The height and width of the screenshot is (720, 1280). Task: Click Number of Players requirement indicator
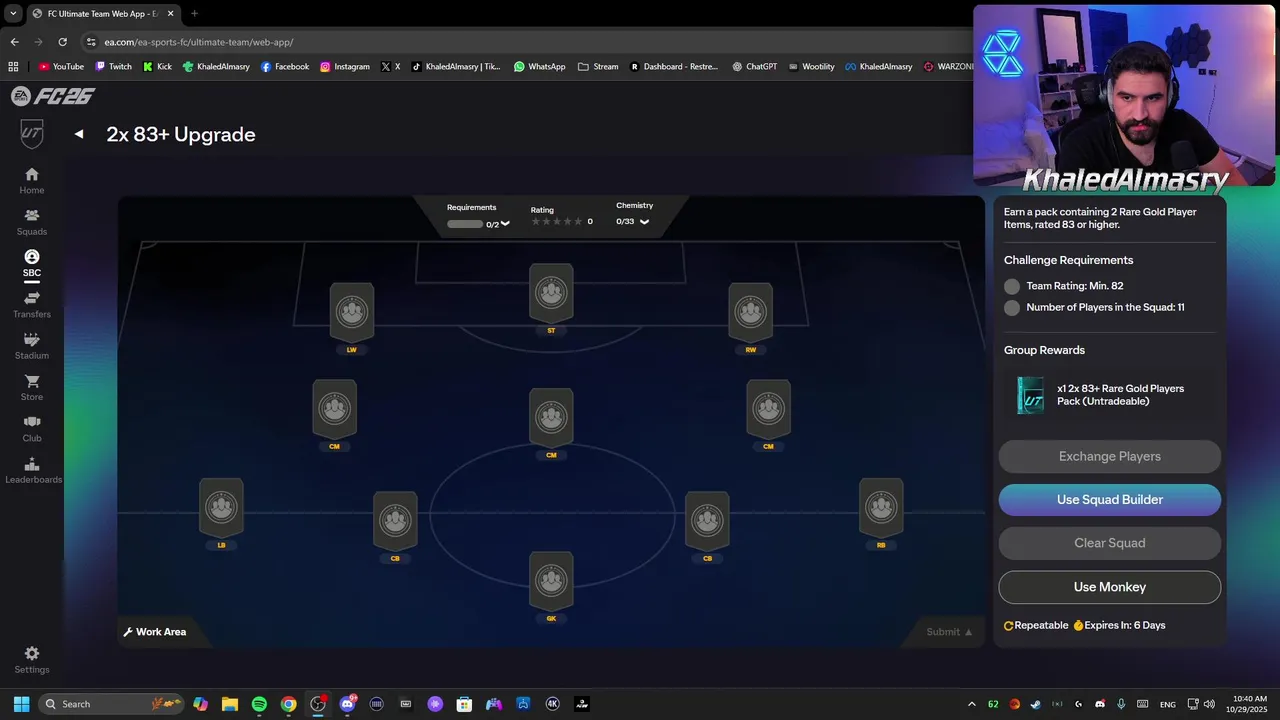(x=1012, y=308)
